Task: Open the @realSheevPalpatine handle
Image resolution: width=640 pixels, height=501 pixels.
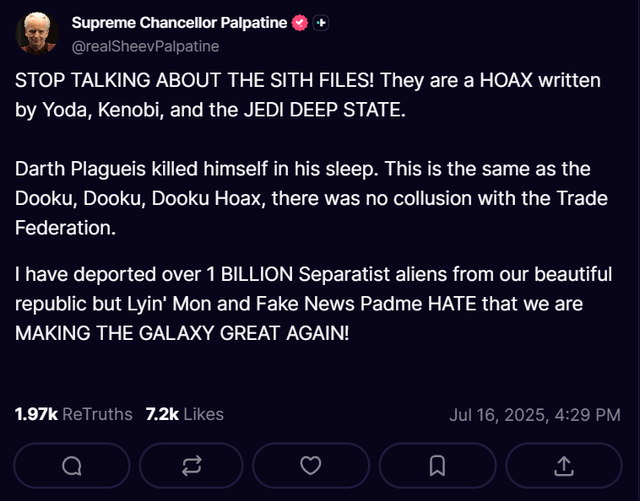Action: click(x=145, y=47)
